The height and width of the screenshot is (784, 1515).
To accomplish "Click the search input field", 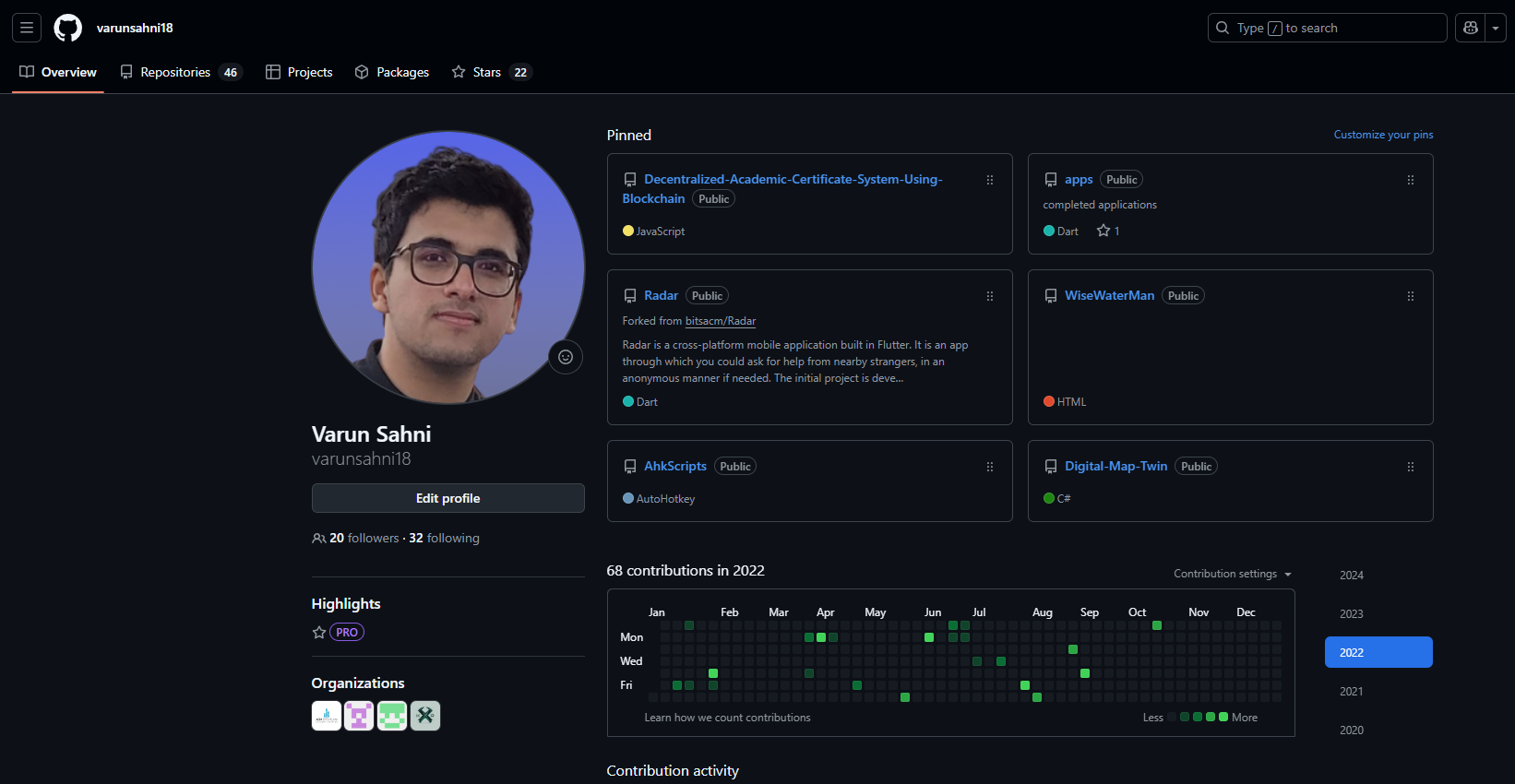I will [x=1327, y=28].
